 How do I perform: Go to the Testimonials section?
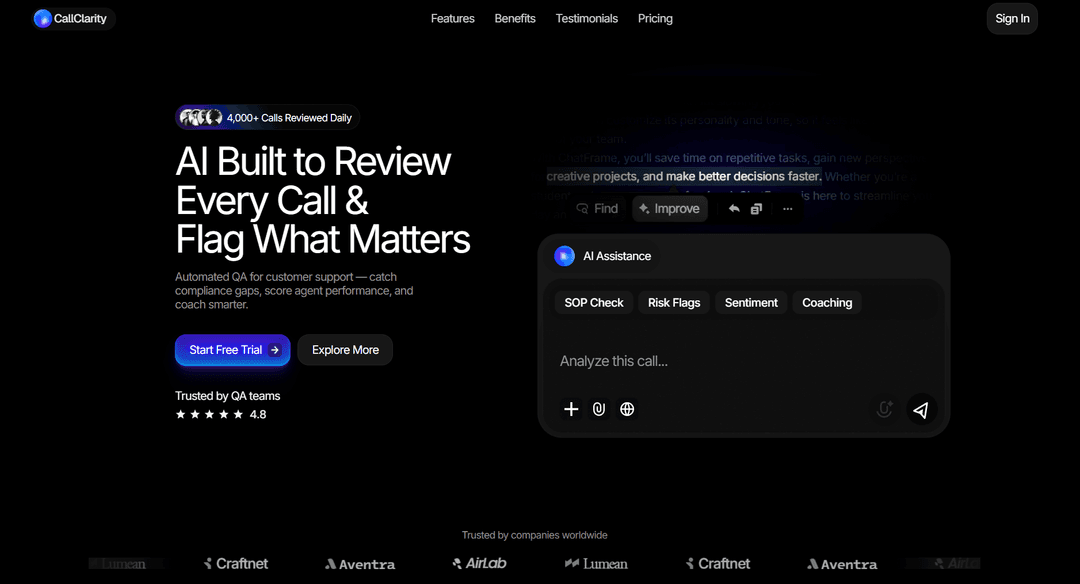coord(586,18)
